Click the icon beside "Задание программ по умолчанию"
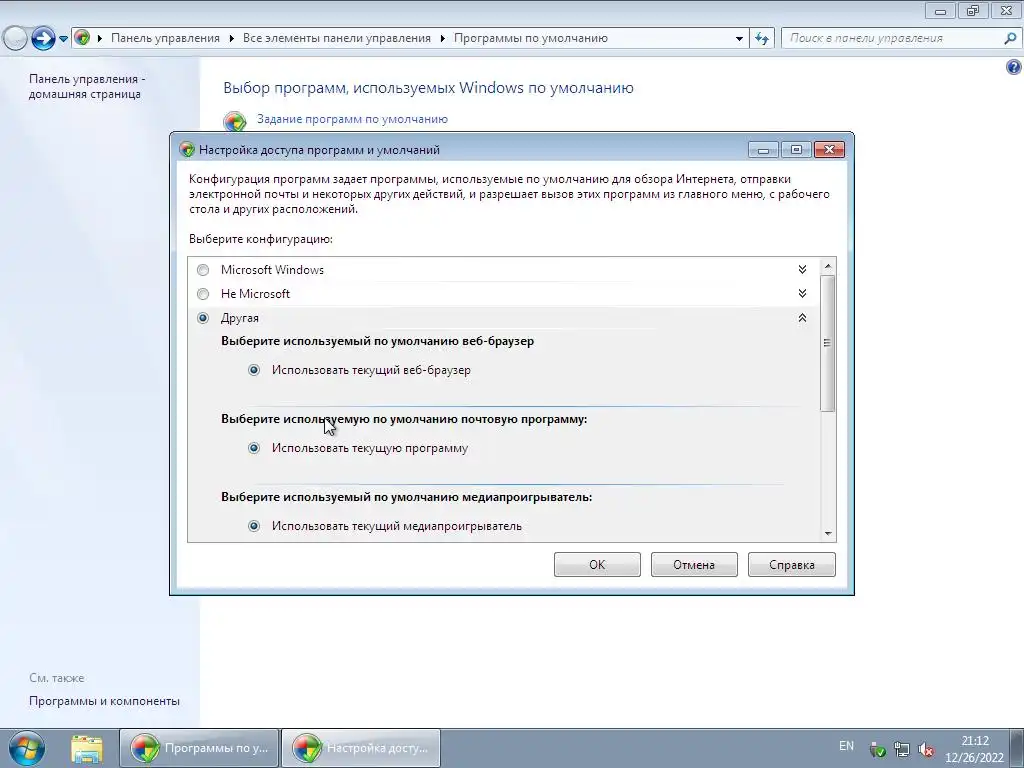The width and height of the screenshot is (1024, 768). [235, 121]
